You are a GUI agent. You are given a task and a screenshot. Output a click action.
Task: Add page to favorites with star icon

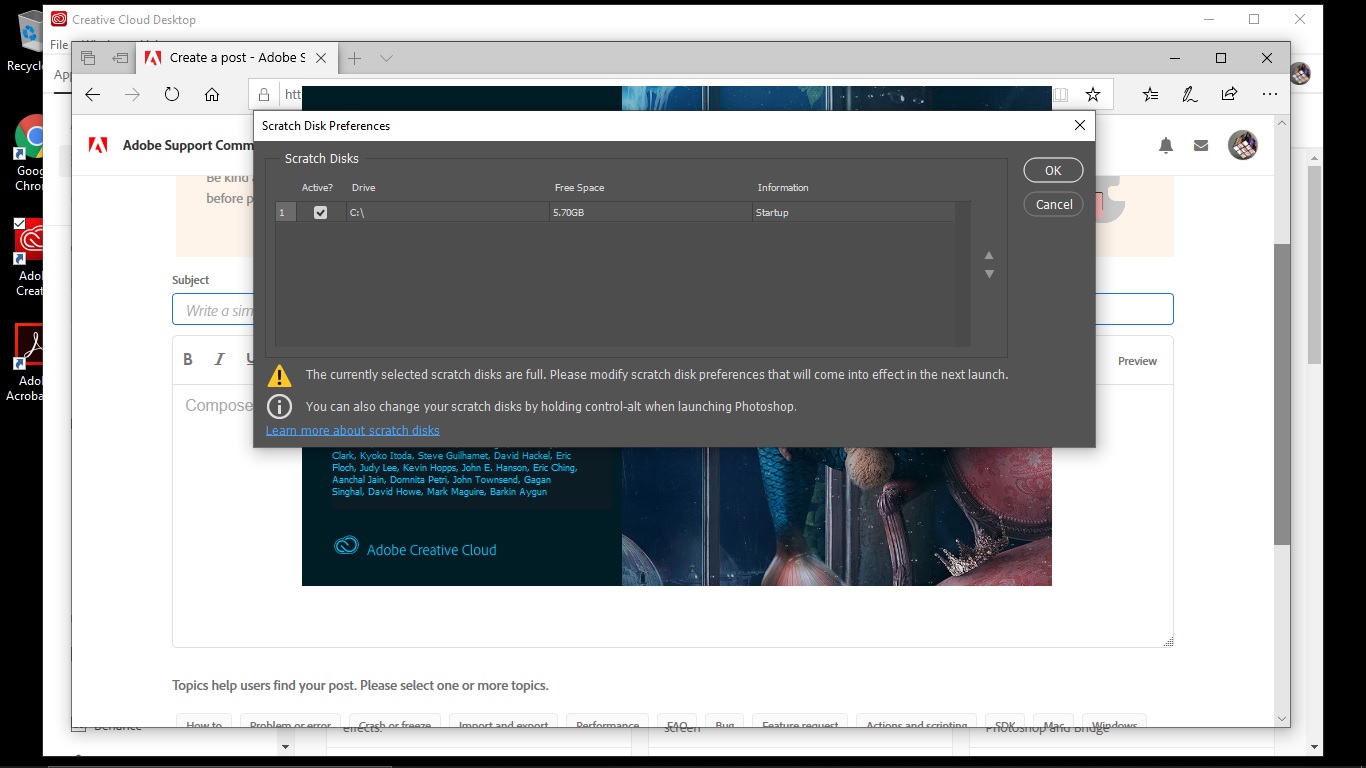click(1092, 94)
